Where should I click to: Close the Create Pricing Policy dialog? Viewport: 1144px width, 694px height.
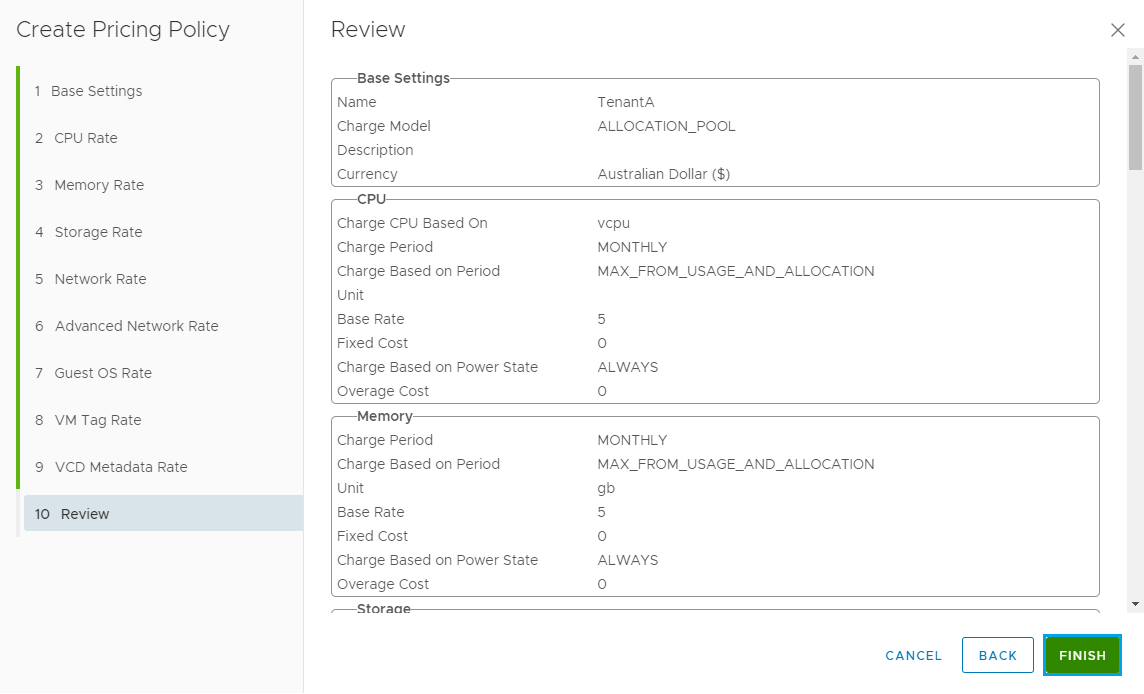[1118, 30]
